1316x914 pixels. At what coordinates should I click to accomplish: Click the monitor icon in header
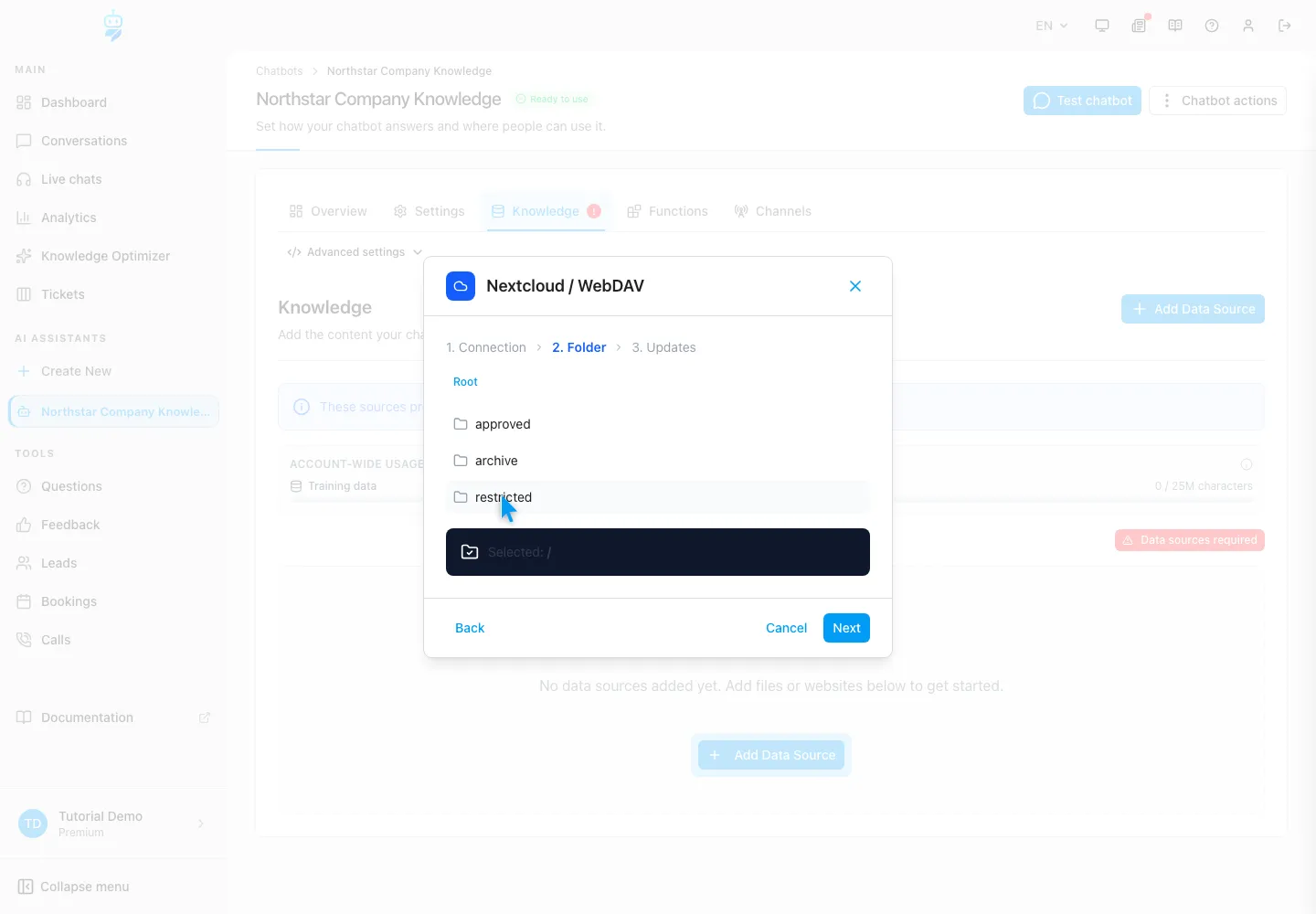1102,26
